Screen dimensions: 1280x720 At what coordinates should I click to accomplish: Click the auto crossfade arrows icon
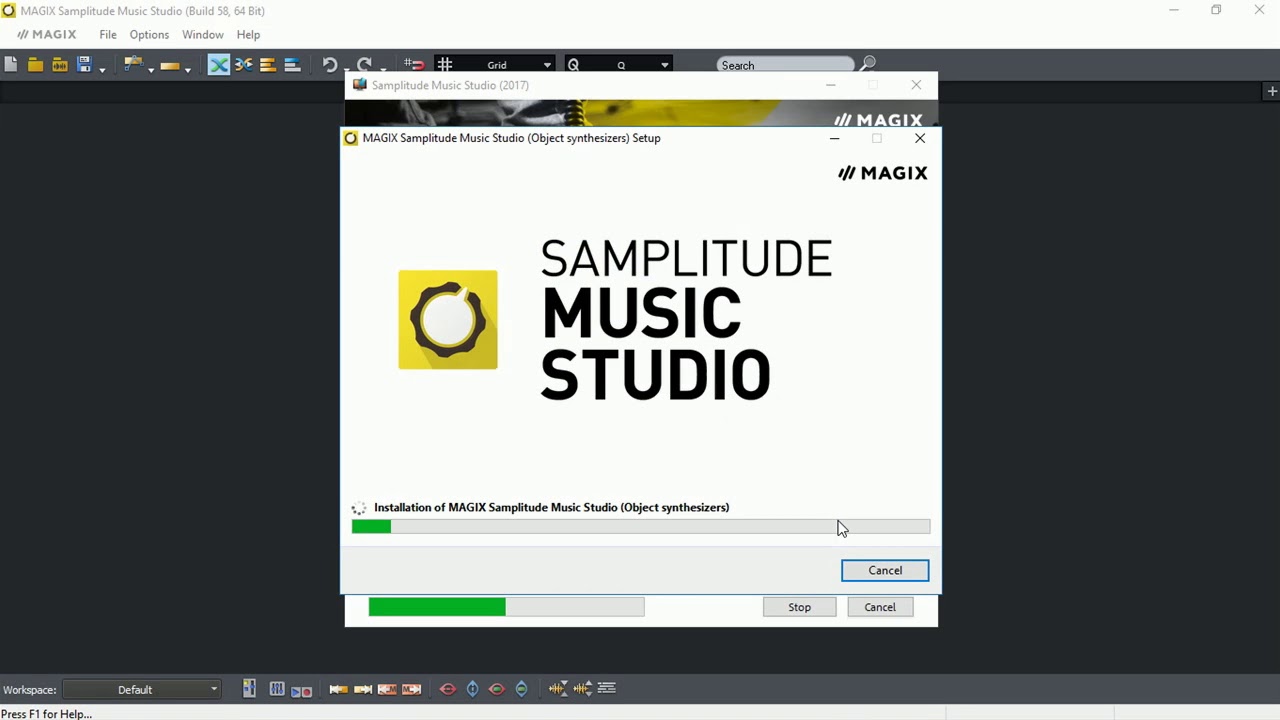click(x=244, y=65)
